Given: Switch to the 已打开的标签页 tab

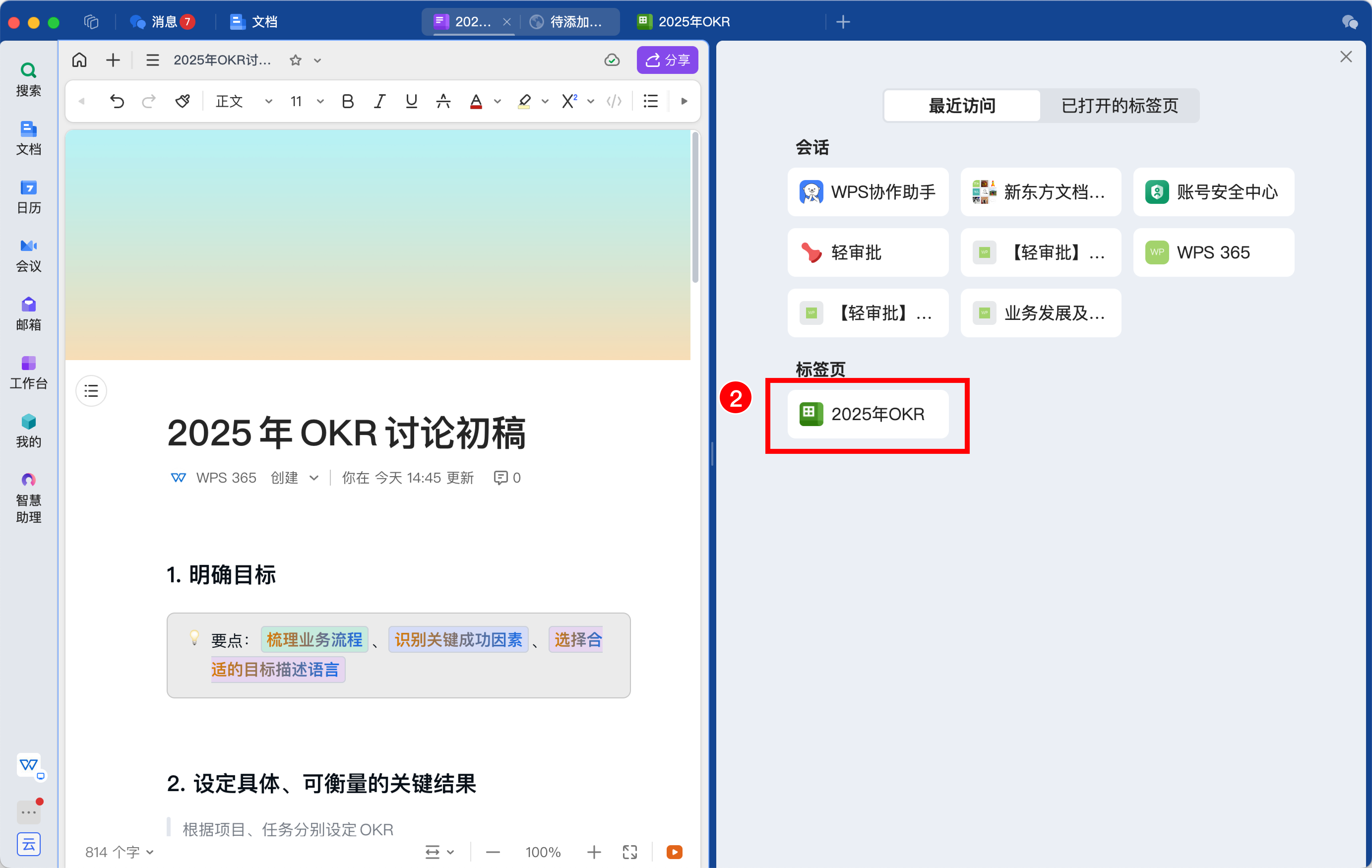Looking at the screenshot, I should coord(1120,105).
